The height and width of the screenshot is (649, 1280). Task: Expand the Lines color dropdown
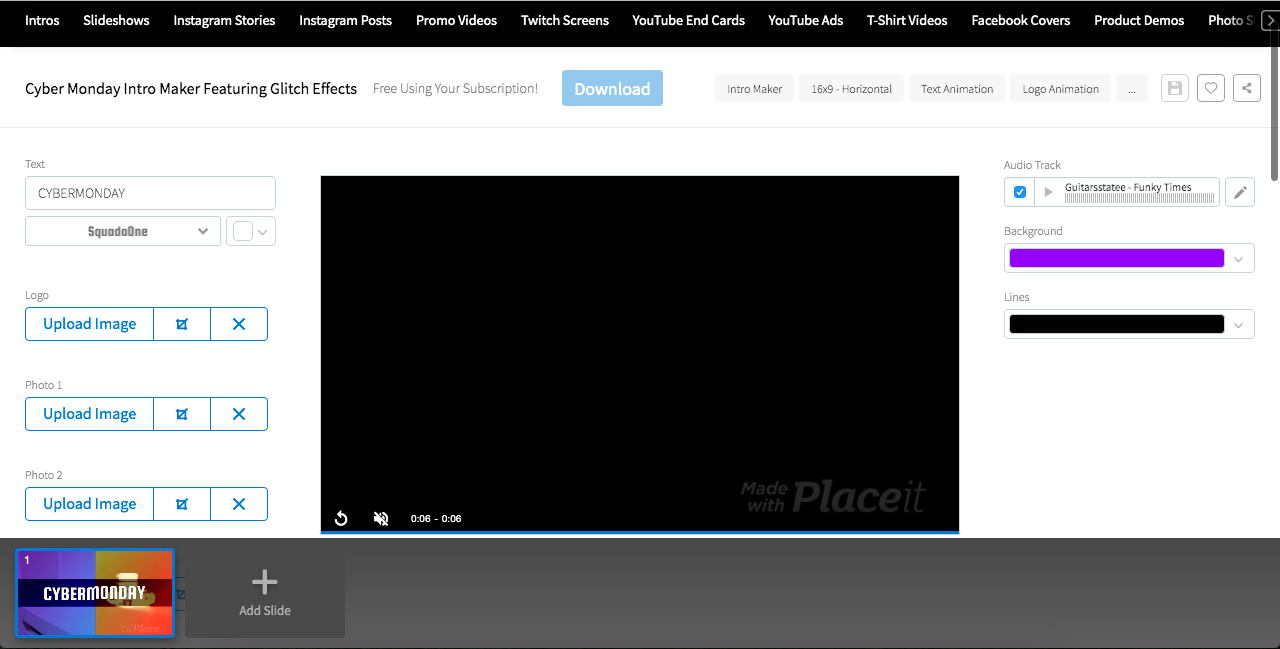(x=1239, y=325)
